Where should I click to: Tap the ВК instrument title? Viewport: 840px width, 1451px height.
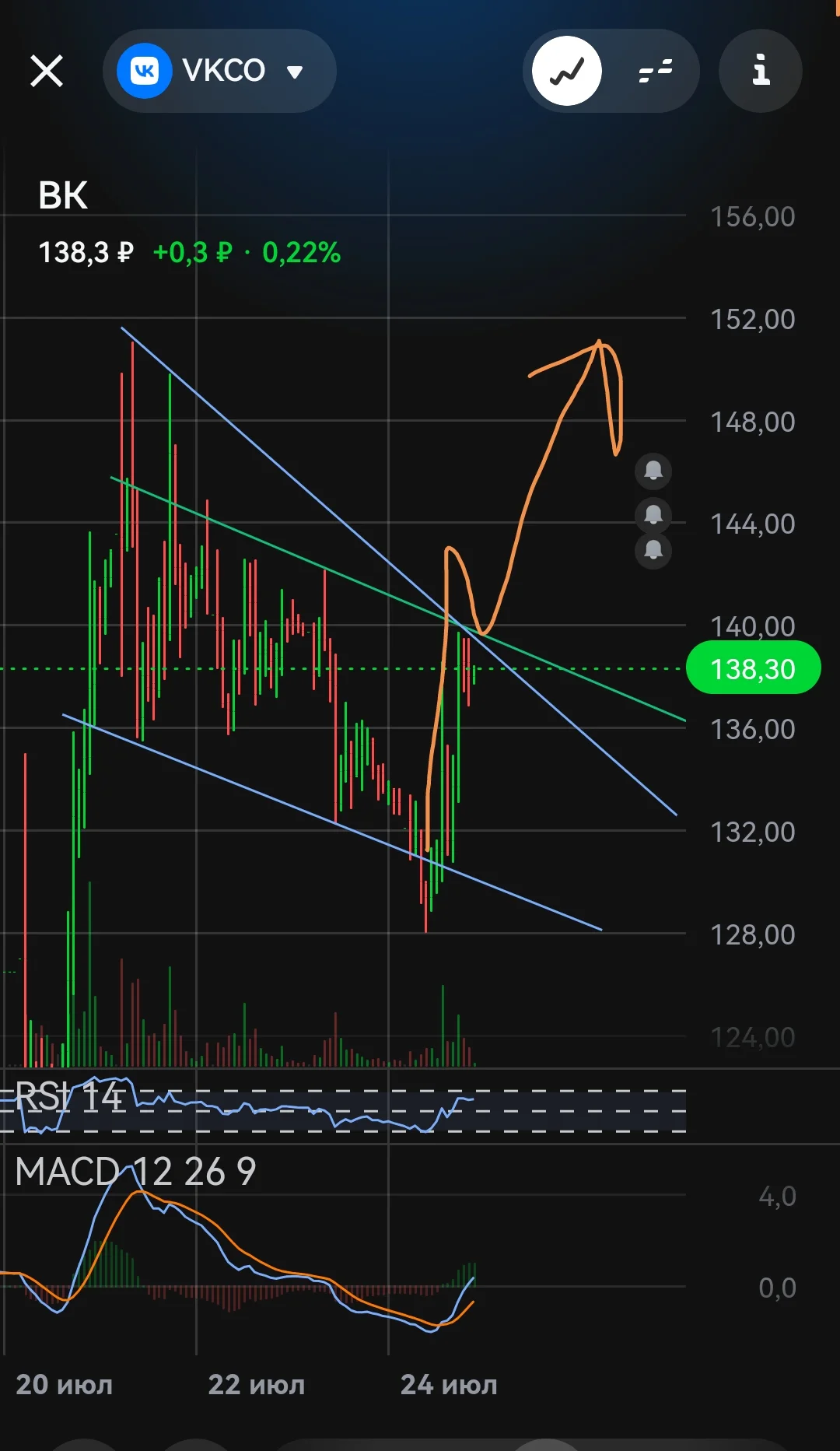(63, 195)
